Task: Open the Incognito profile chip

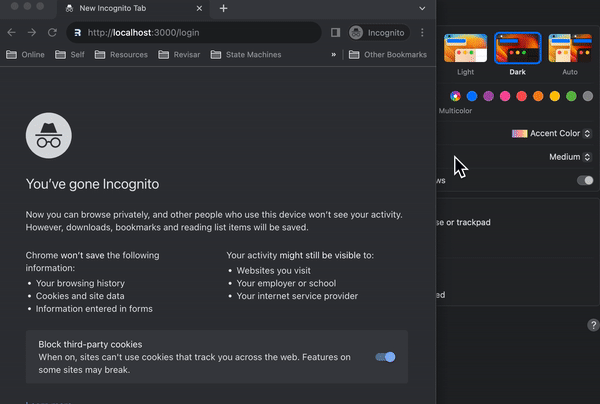Action: point(378,33)
